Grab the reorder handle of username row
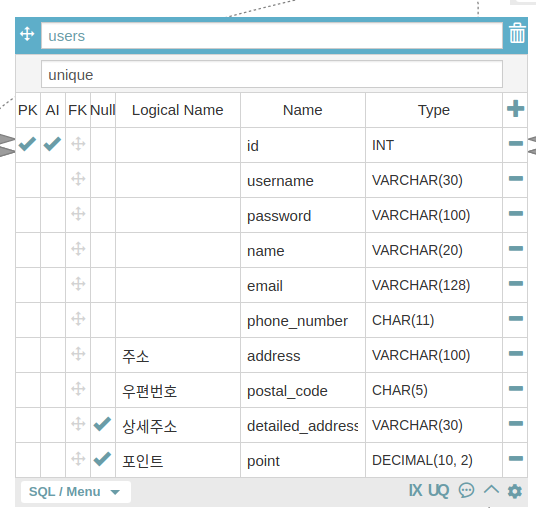Viewport: 536px width, 508px height. 78,179
